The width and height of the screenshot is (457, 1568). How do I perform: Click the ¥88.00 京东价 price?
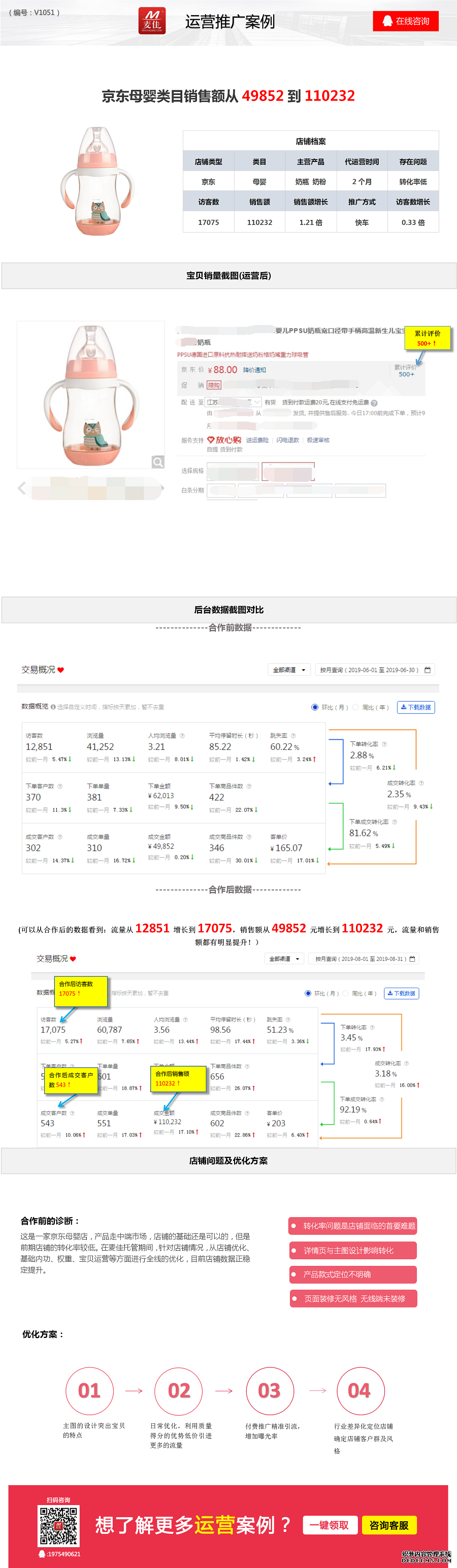223,370
